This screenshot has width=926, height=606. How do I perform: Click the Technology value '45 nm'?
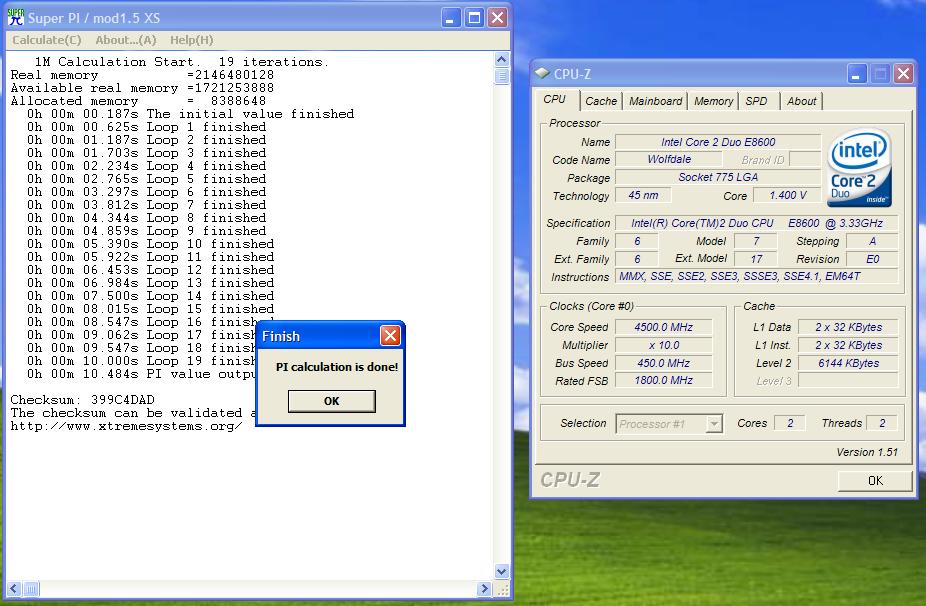pyautogui.click(x=643, y=196)
